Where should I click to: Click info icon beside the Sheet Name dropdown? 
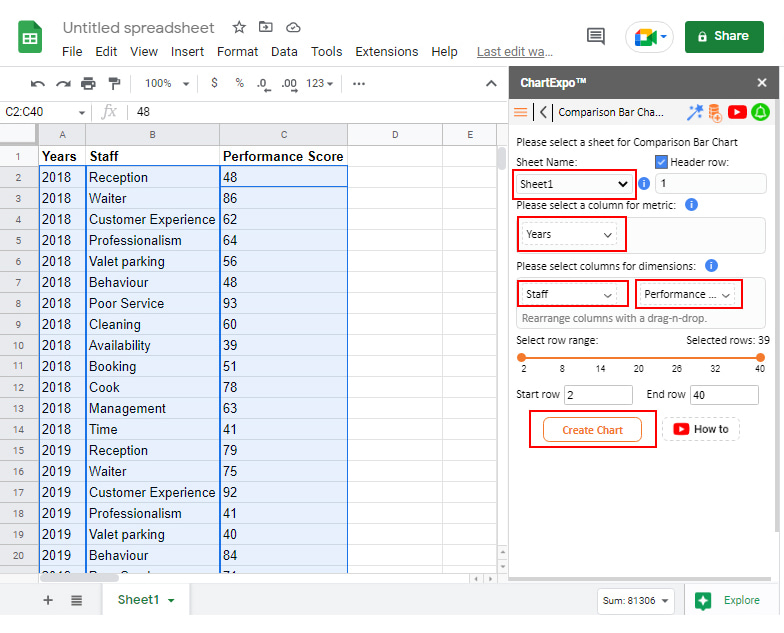644,184
